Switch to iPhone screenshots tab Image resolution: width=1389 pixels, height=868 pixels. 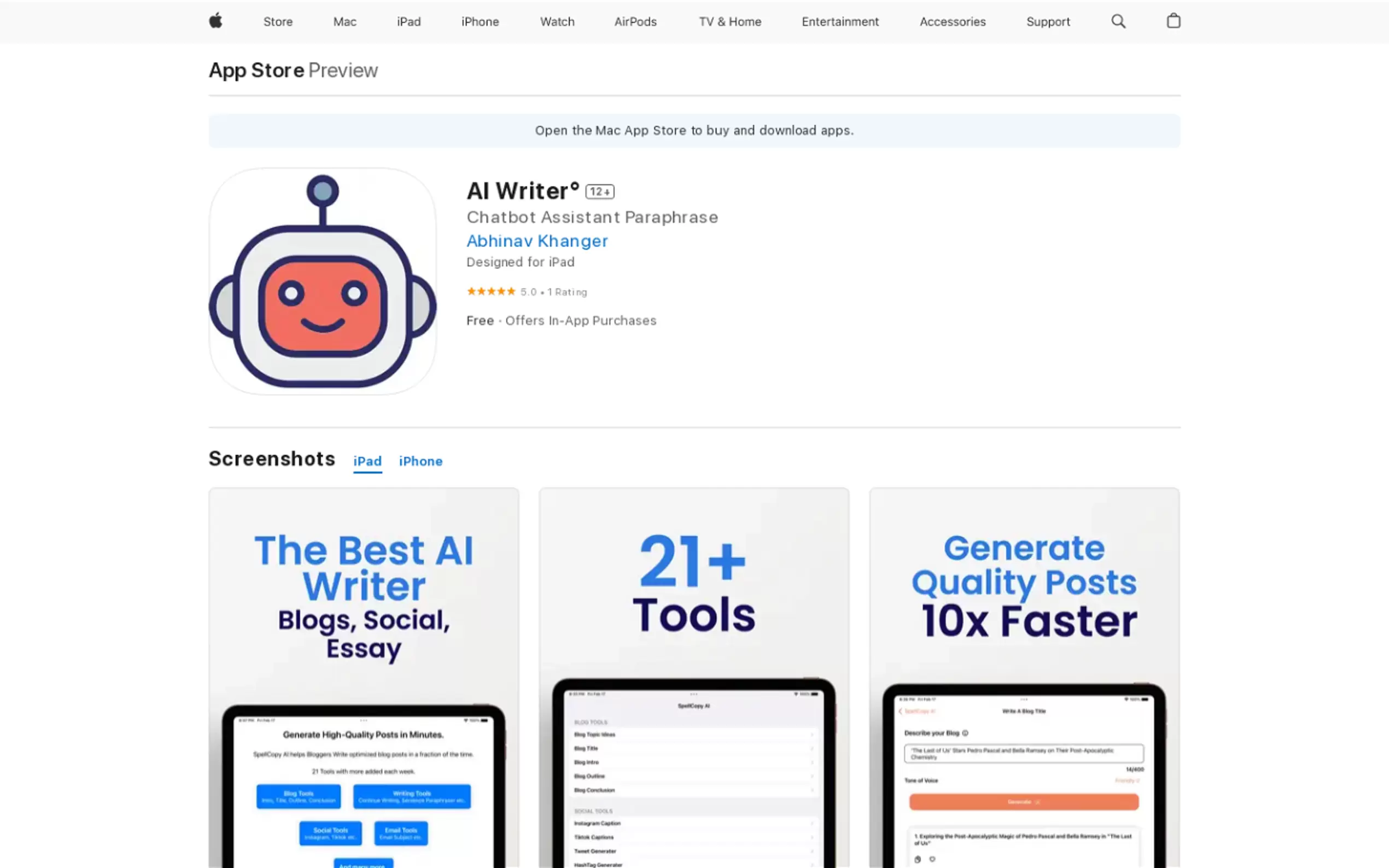[x=421, y=461]
